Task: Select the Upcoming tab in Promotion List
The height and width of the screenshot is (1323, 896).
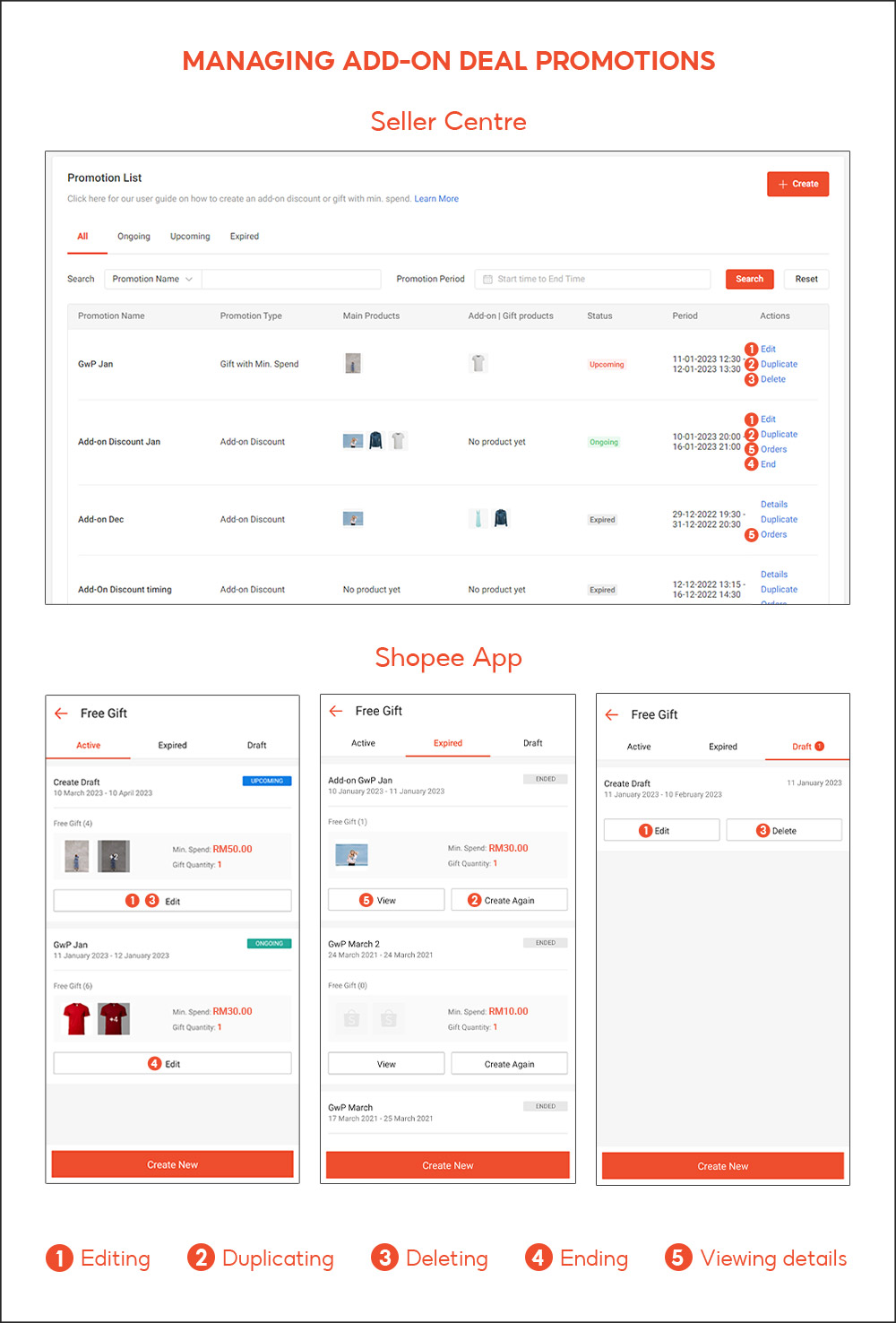Action: [x=189, y=236]
